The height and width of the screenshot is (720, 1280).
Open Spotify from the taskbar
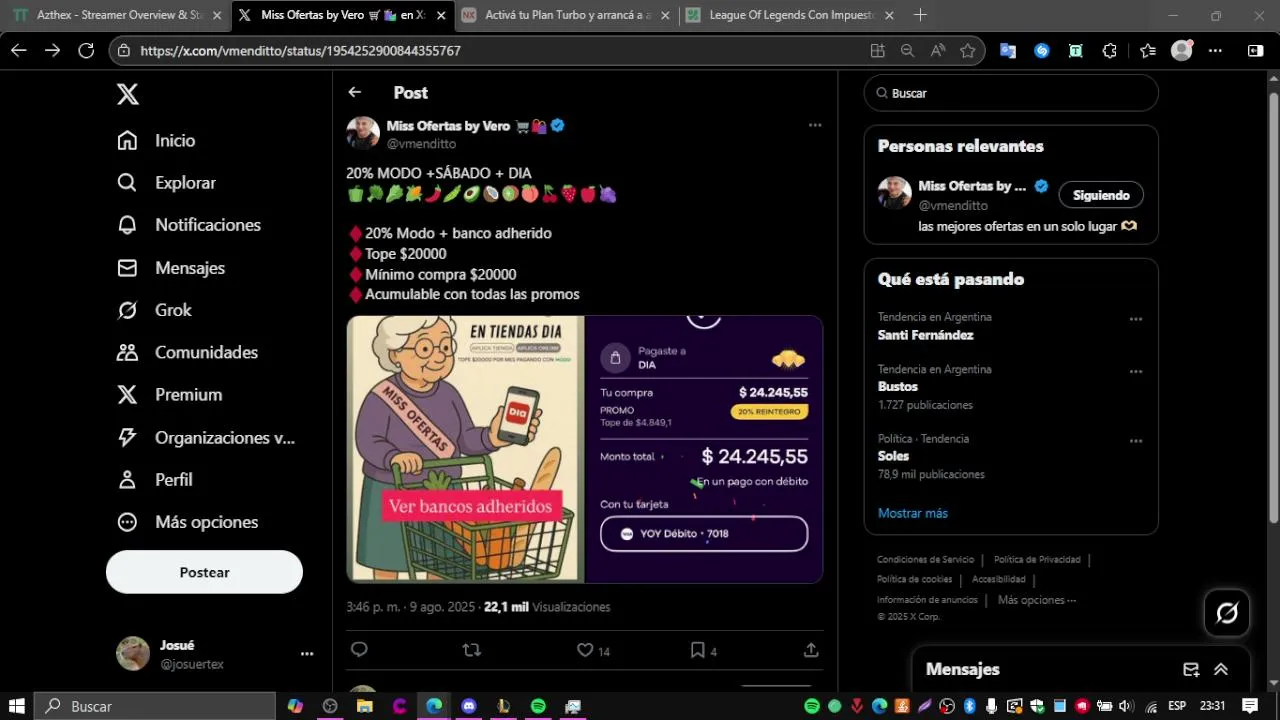pos(538,706)
